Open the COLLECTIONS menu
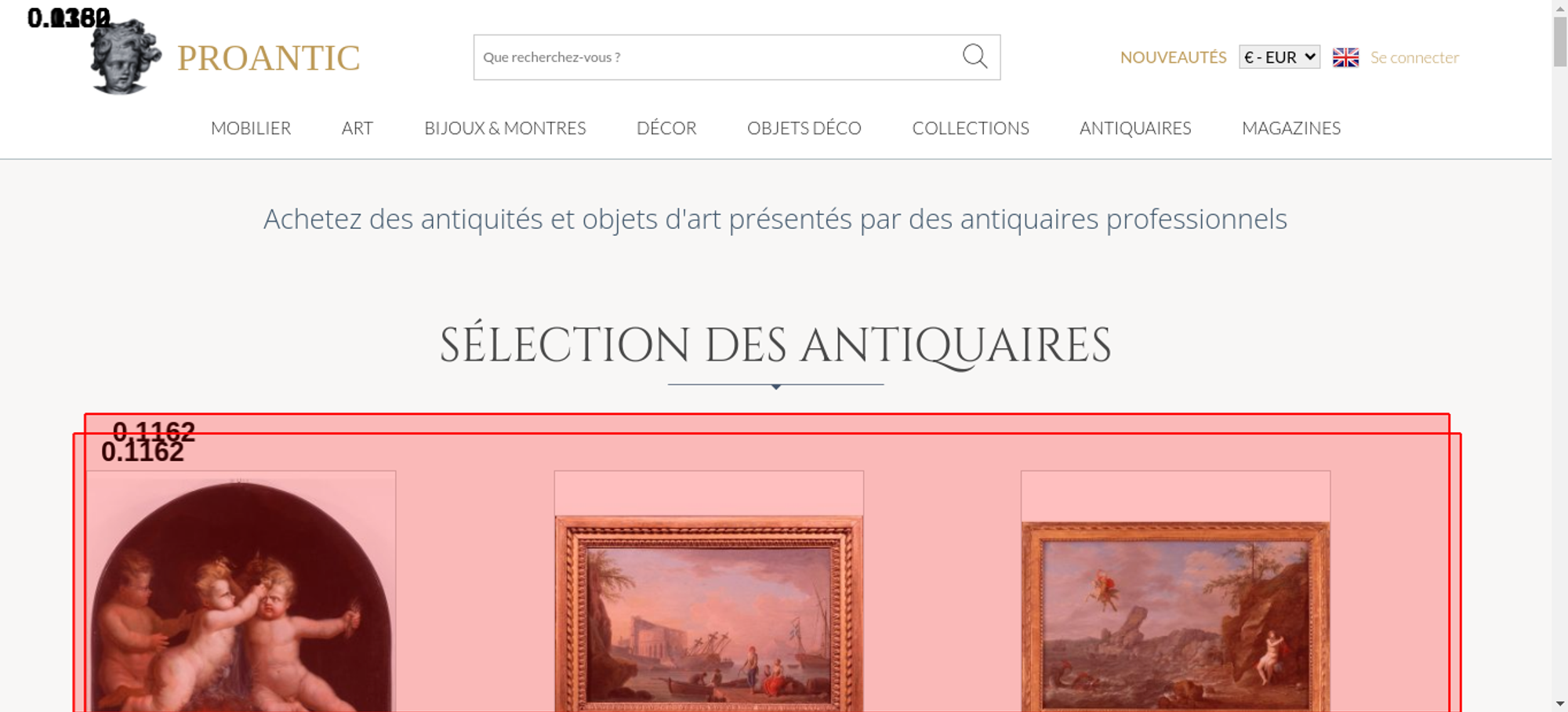This screenshot has width=1568, height=712. 971,128
